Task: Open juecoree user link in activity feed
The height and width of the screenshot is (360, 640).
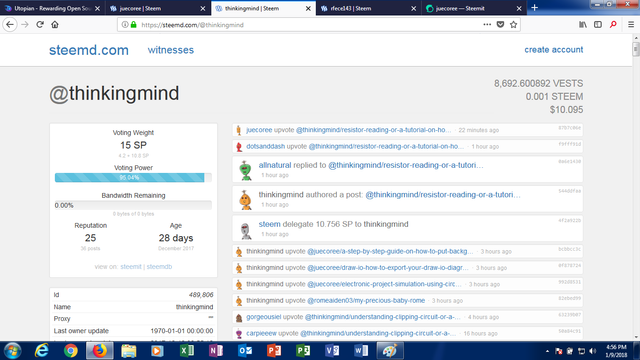Action: [259, 130]
